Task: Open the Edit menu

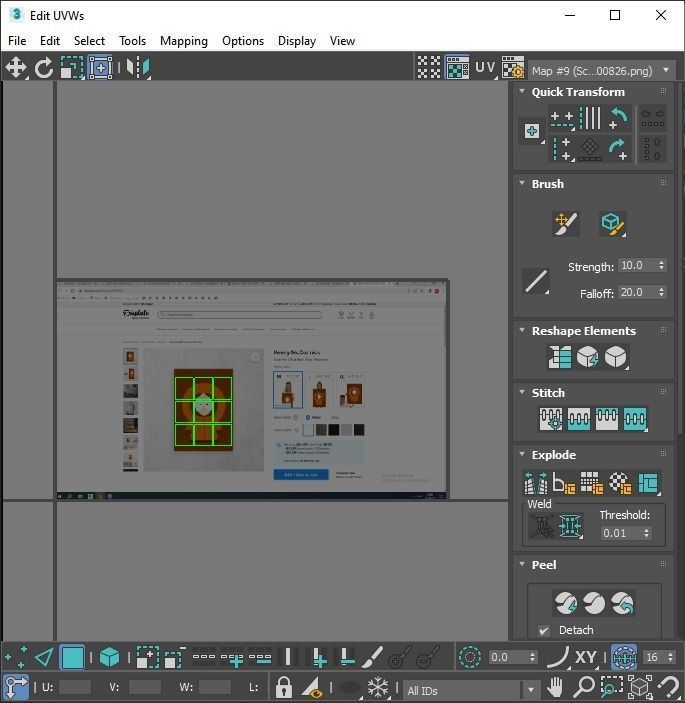Action: click(x=50, y=41)
